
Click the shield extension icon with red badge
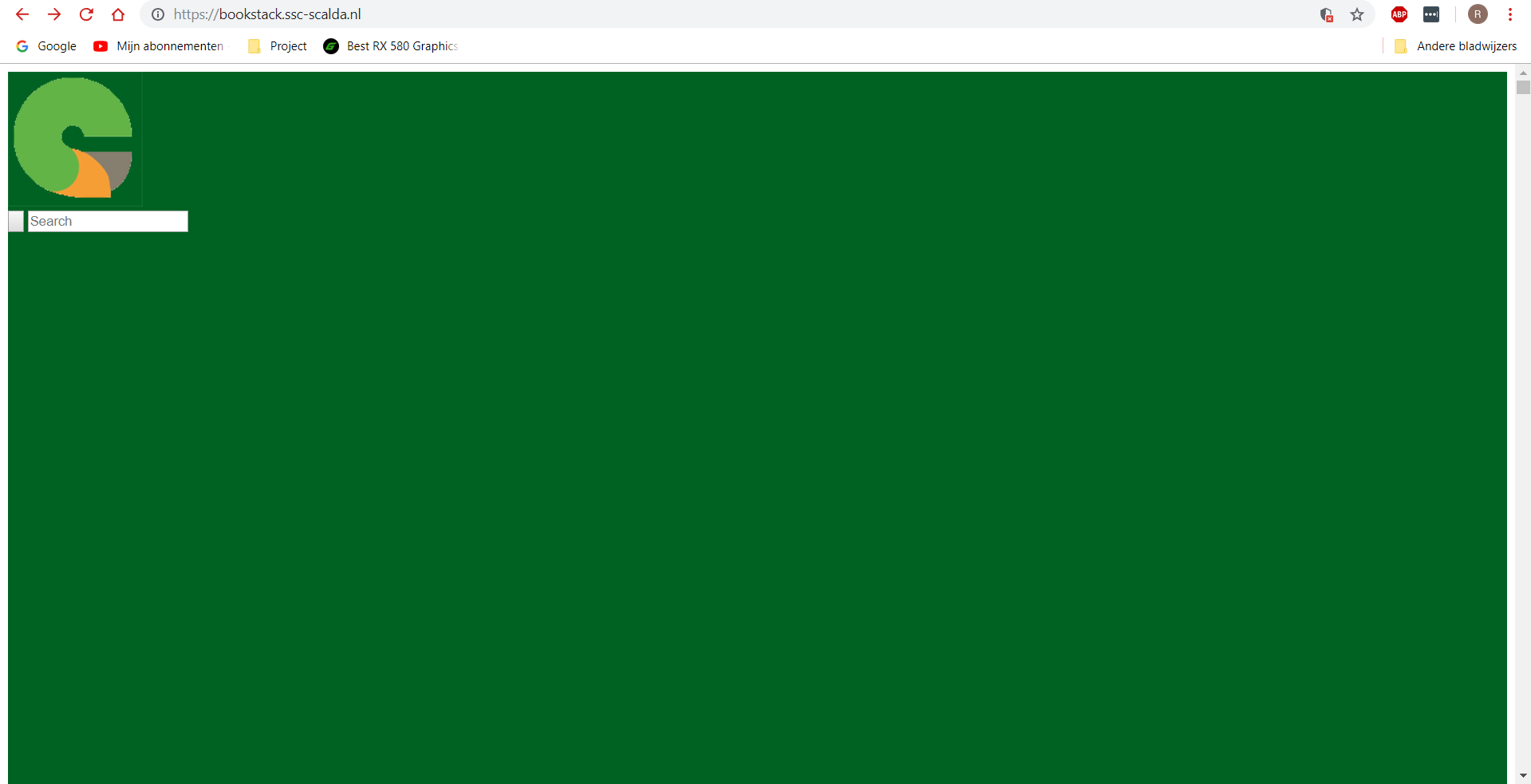1327,14
